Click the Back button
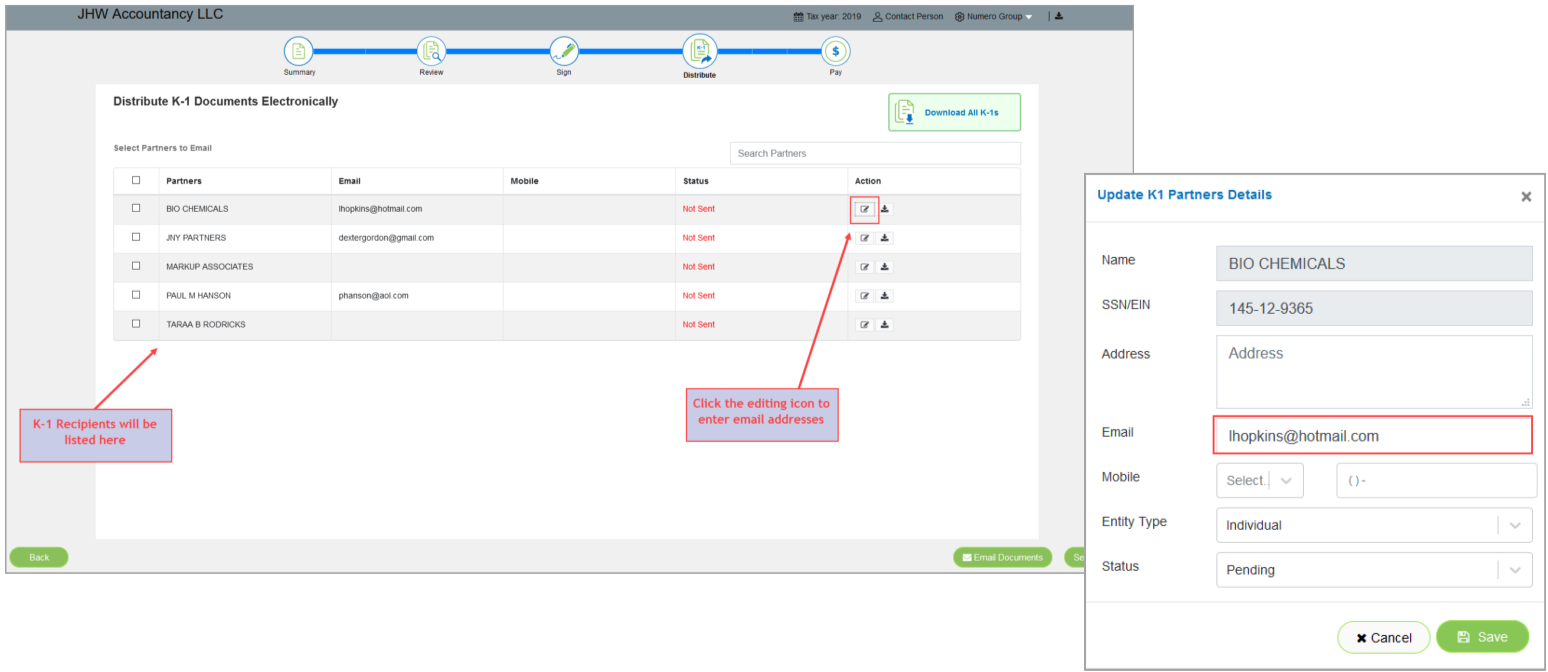Image resolution: width=1548 pixels, height=672 pixels. (x=39, y=557)
